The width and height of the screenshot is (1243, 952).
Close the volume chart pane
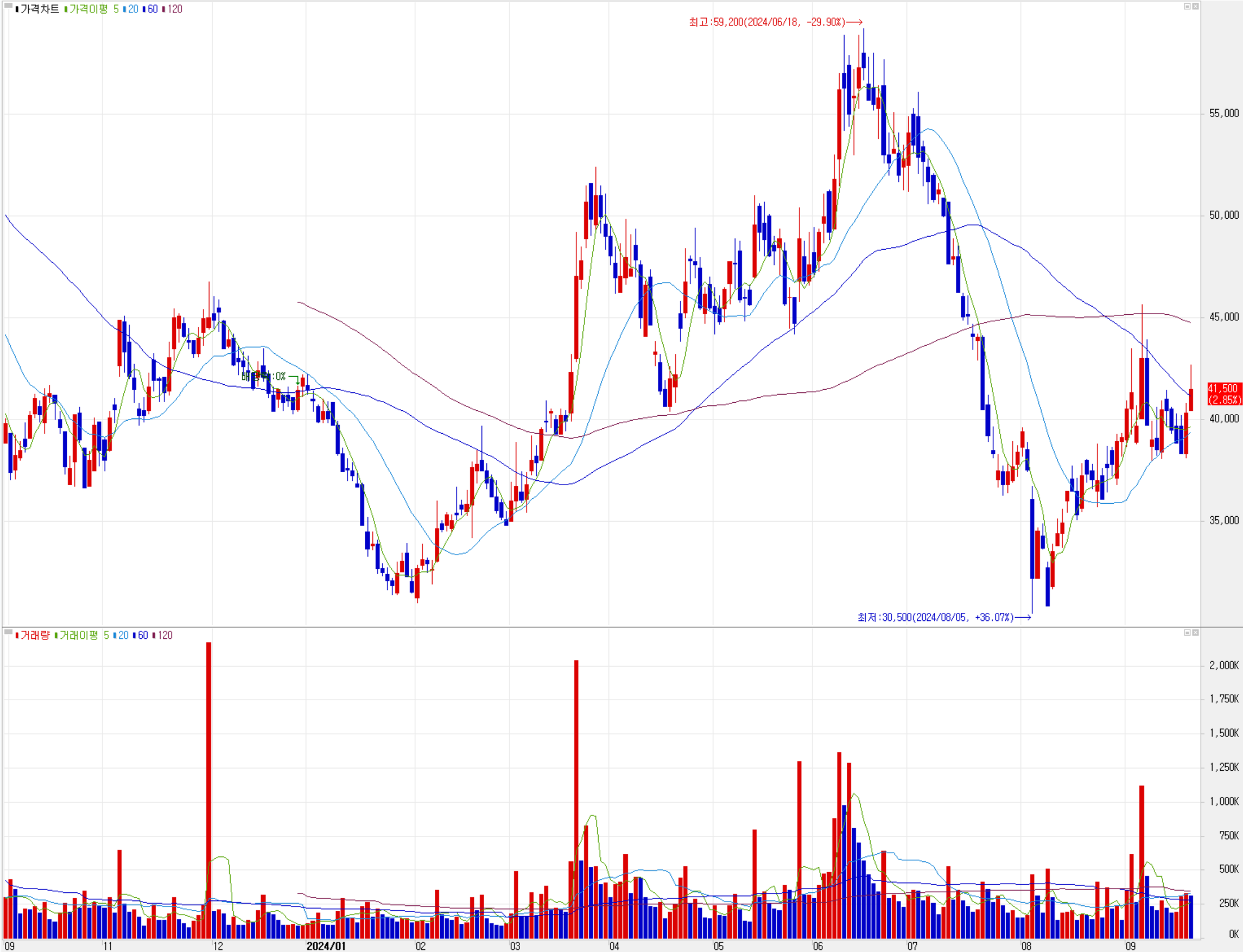coord(1195,632)
